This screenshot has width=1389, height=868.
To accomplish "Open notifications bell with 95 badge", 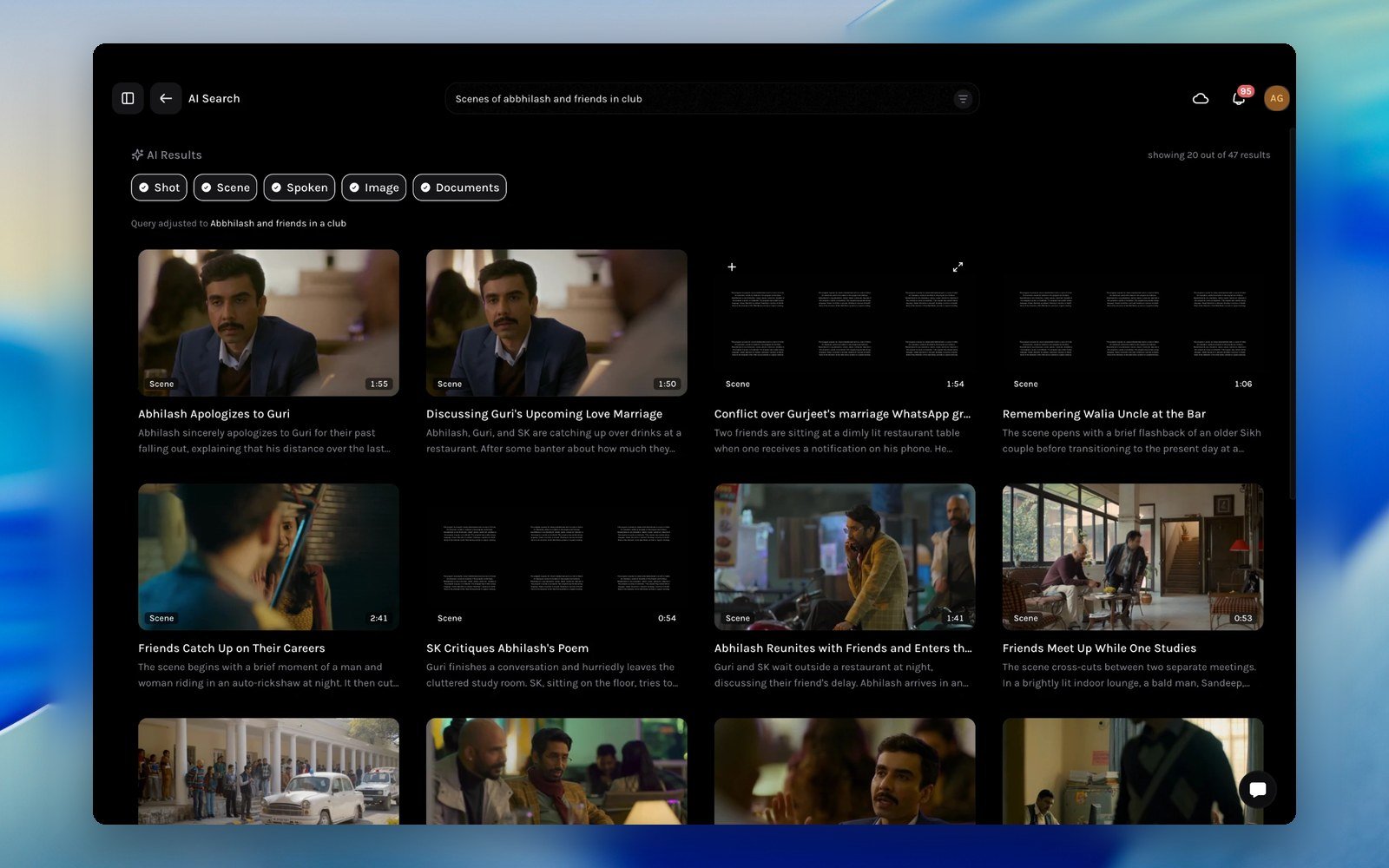I will 1240,98.
